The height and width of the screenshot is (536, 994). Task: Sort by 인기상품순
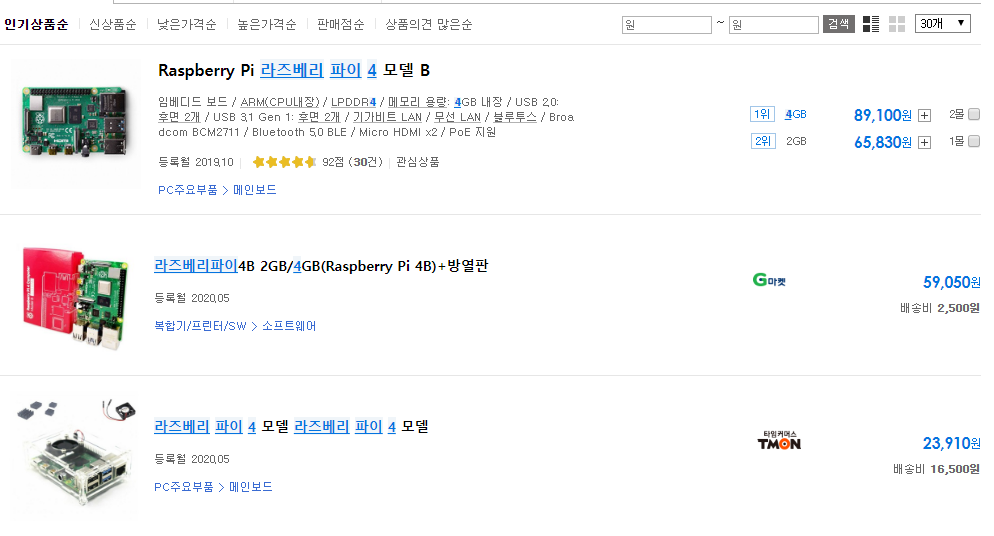coord(36,25)
